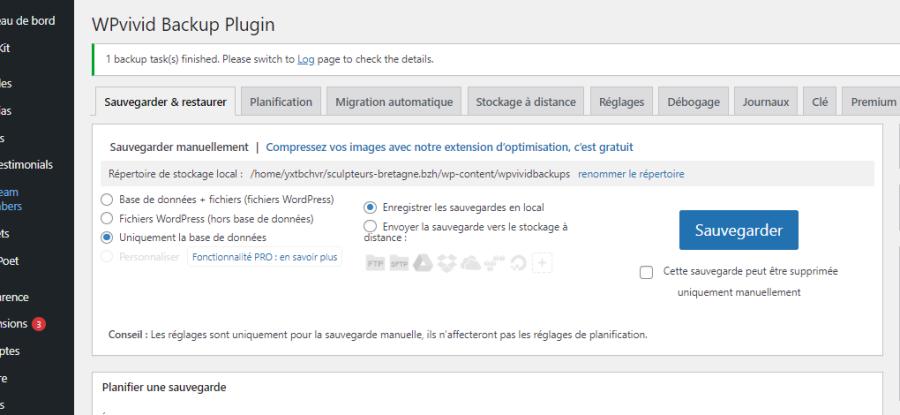This screenshot has width=900, height=415.
Task: Open the Migration automatique tab
Action: tap(395, 102)
